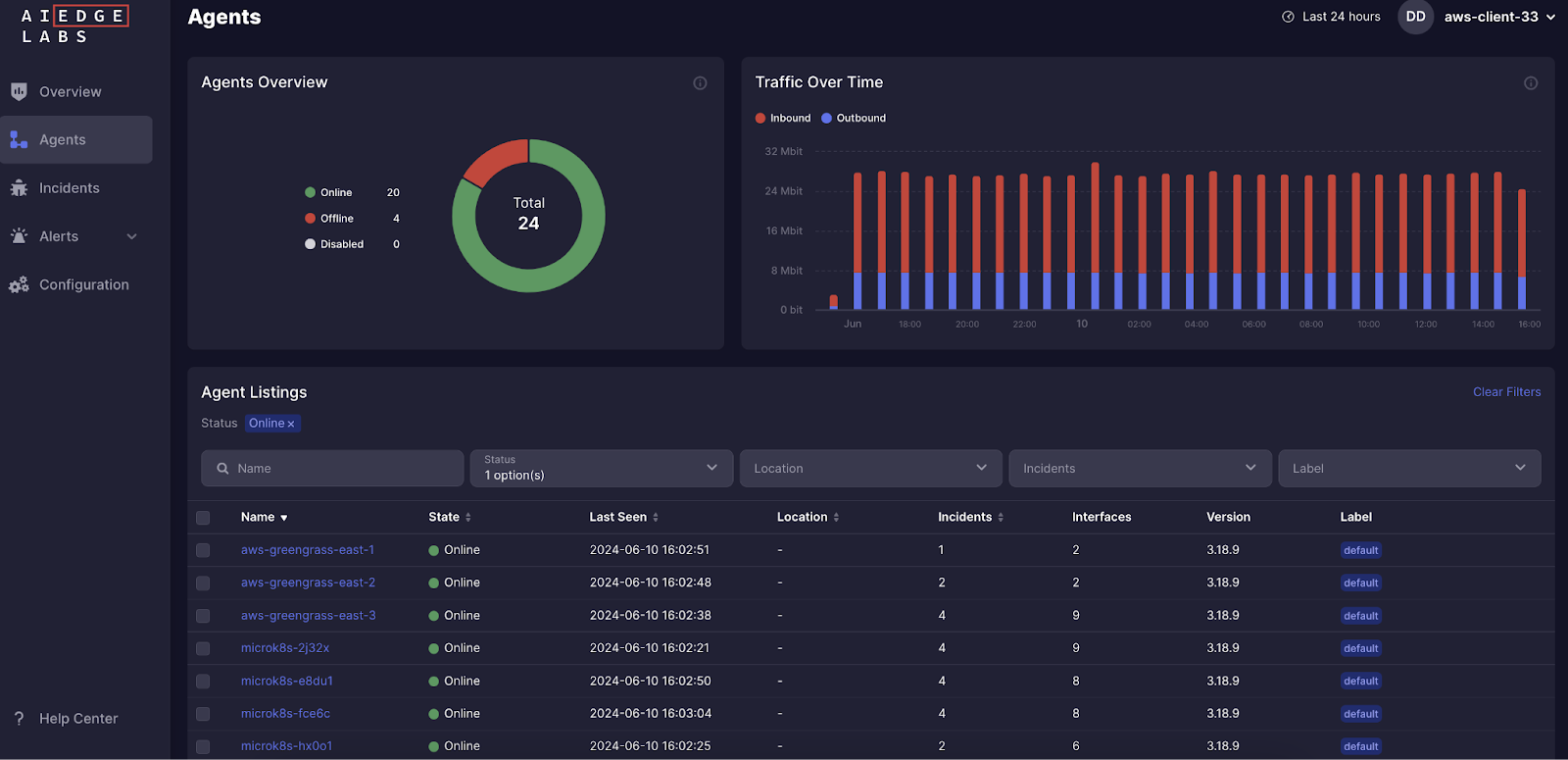Click the Clear Filters link

tap(1506, 392)
